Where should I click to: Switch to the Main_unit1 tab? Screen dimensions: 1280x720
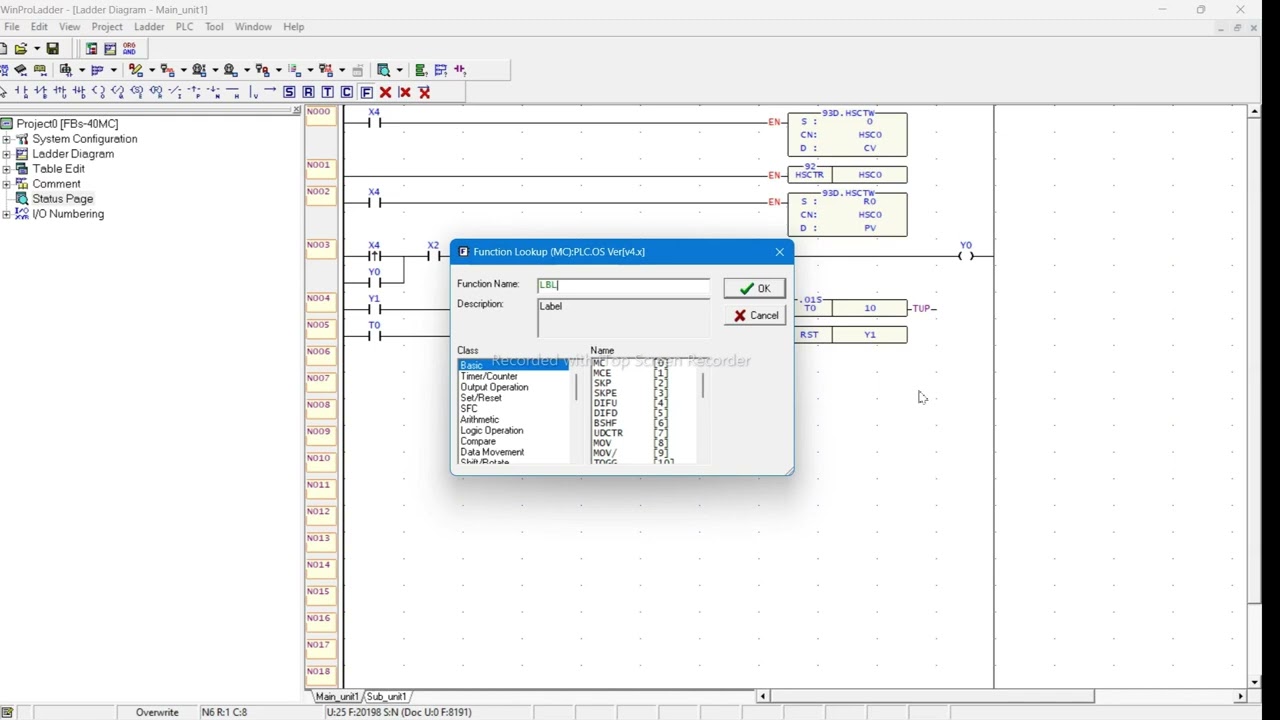tap(337, 696)
